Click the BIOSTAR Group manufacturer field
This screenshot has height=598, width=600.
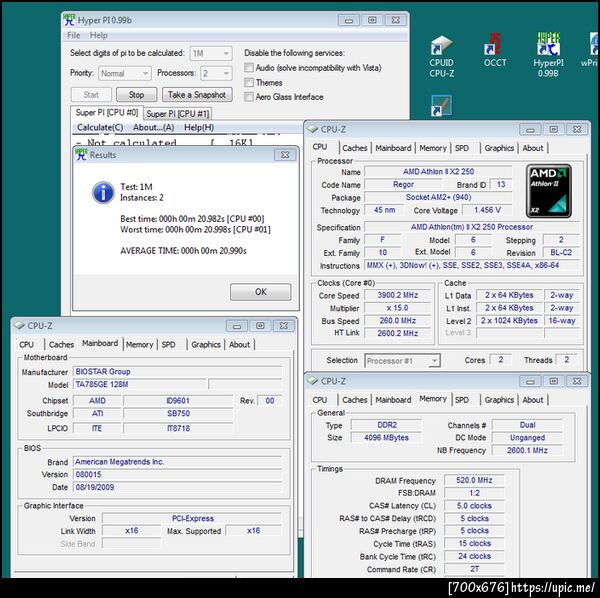click(178, 372)
